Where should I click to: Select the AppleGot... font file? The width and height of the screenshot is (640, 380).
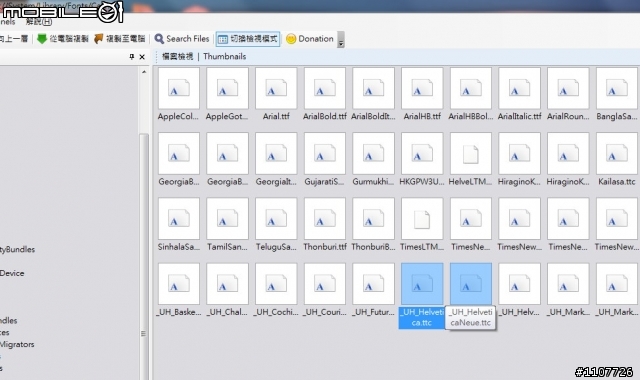coord(227,94)
